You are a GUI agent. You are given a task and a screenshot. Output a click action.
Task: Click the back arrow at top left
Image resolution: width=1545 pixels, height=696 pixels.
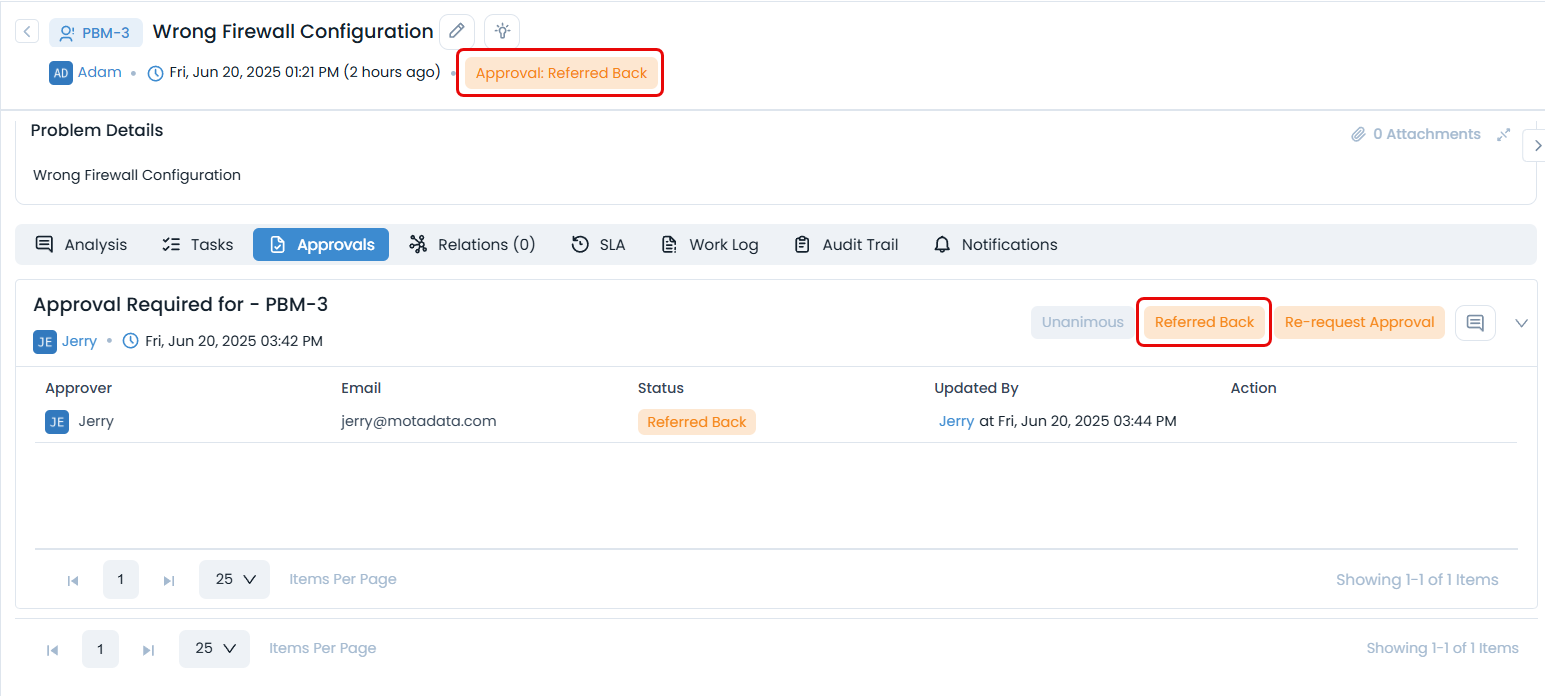click(x=26, y=31)
